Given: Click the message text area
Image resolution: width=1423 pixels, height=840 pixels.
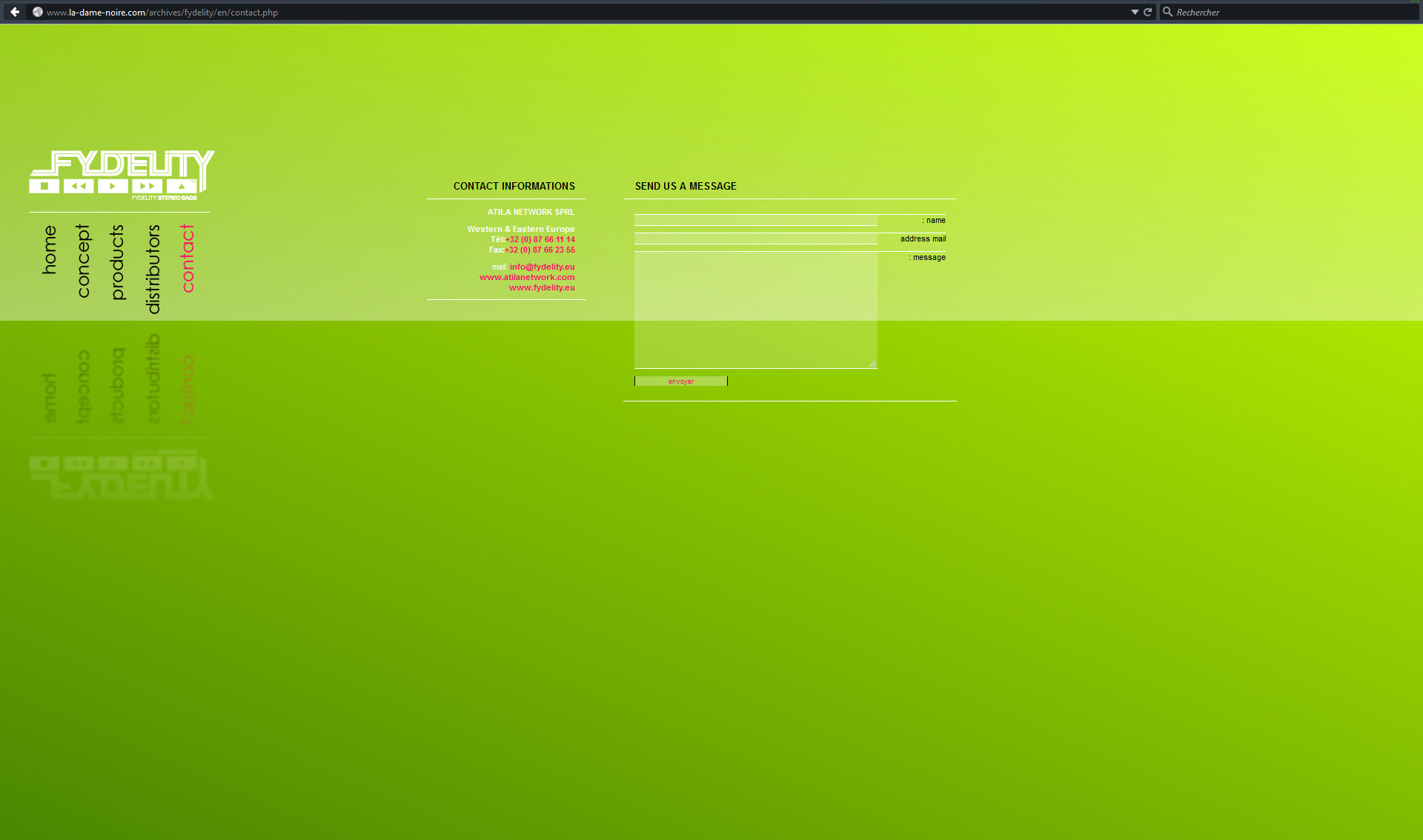Looking at the screenshot, I should pyautogui.click(x=755, y=308).
